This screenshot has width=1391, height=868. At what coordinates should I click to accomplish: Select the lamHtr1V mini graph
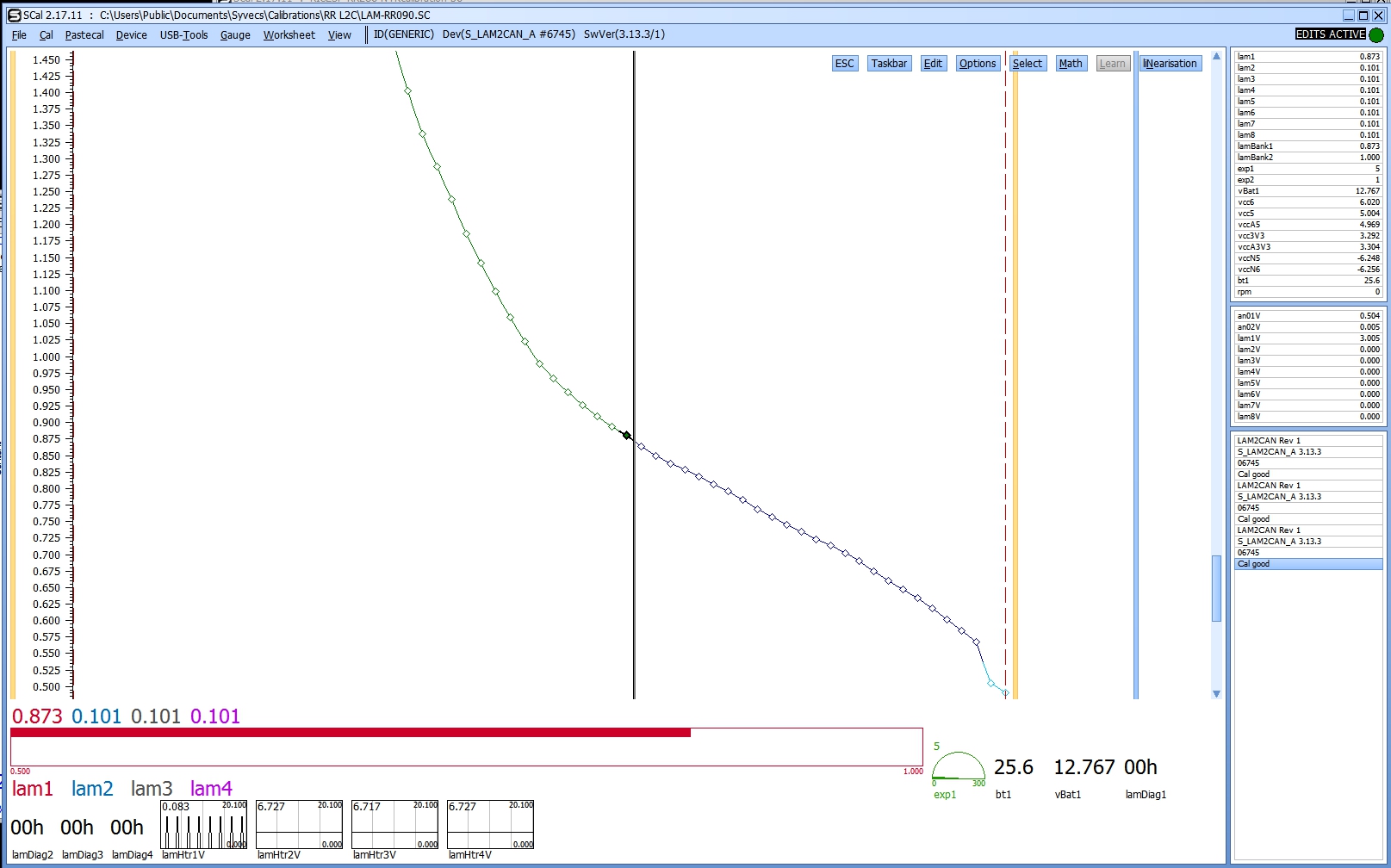pos(204,825)
